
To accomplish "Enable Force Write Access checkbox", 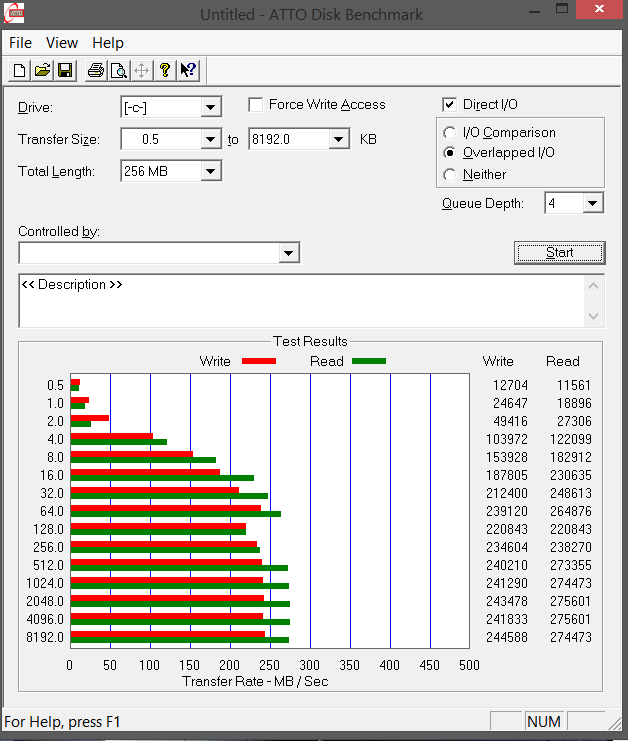I will click(x=256, y=104).
